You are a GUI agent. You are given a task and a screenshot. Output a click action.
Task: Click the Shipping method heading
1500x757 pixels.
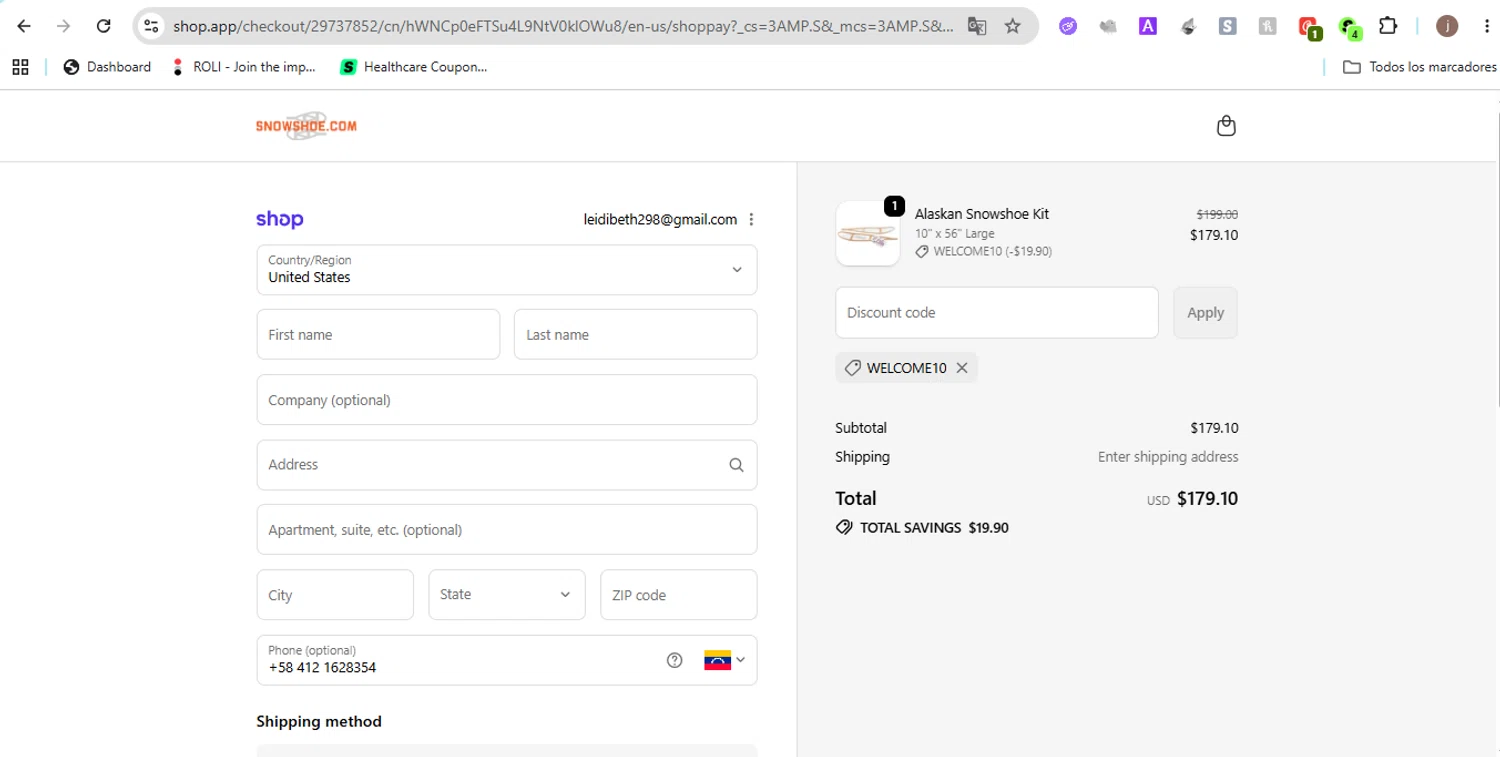pyautogui.click(x=319, y=721)
